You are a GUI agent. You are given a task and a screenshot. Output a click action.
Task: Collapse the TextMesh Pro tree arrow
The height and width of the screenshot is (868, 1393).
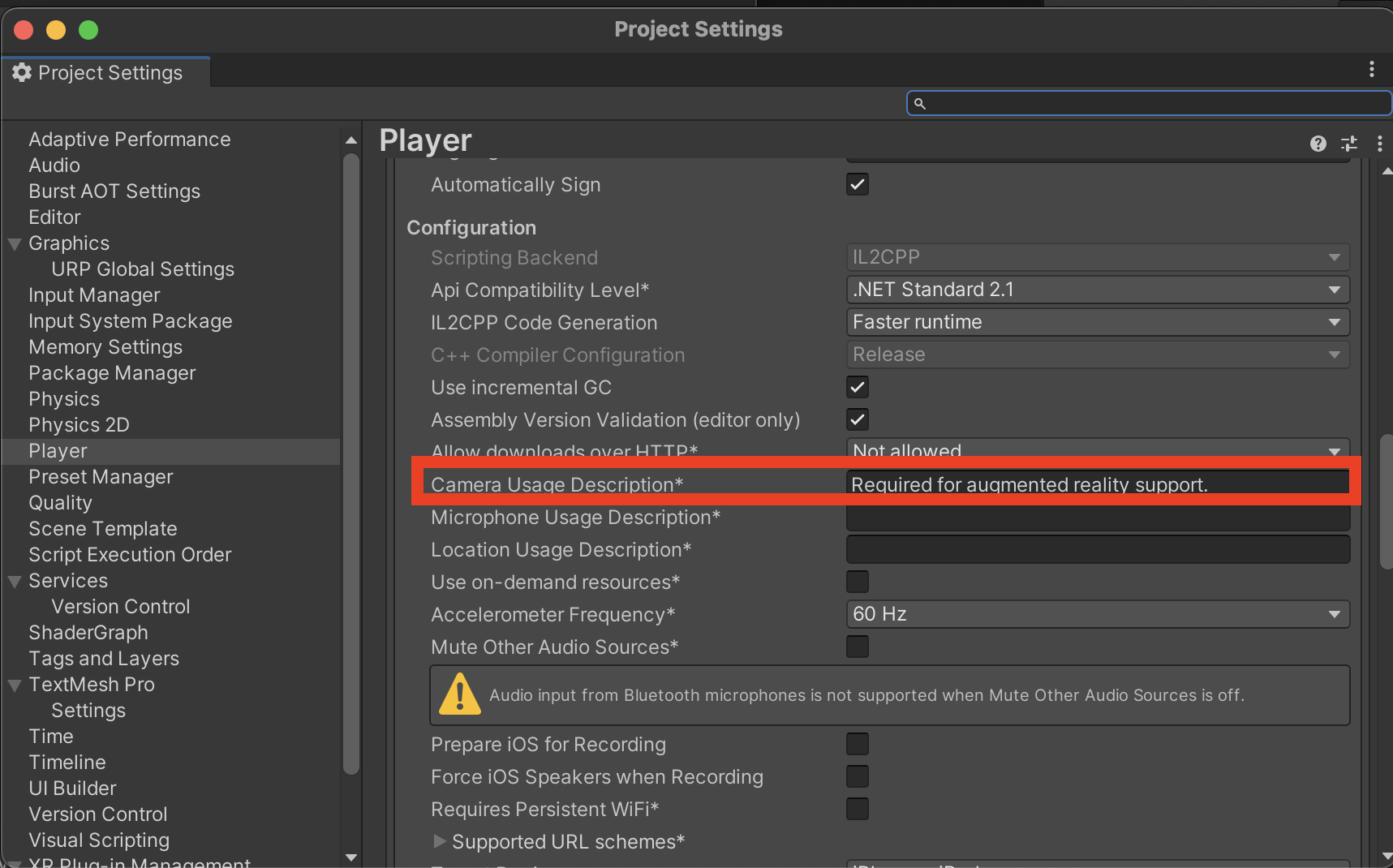[15, 685]
